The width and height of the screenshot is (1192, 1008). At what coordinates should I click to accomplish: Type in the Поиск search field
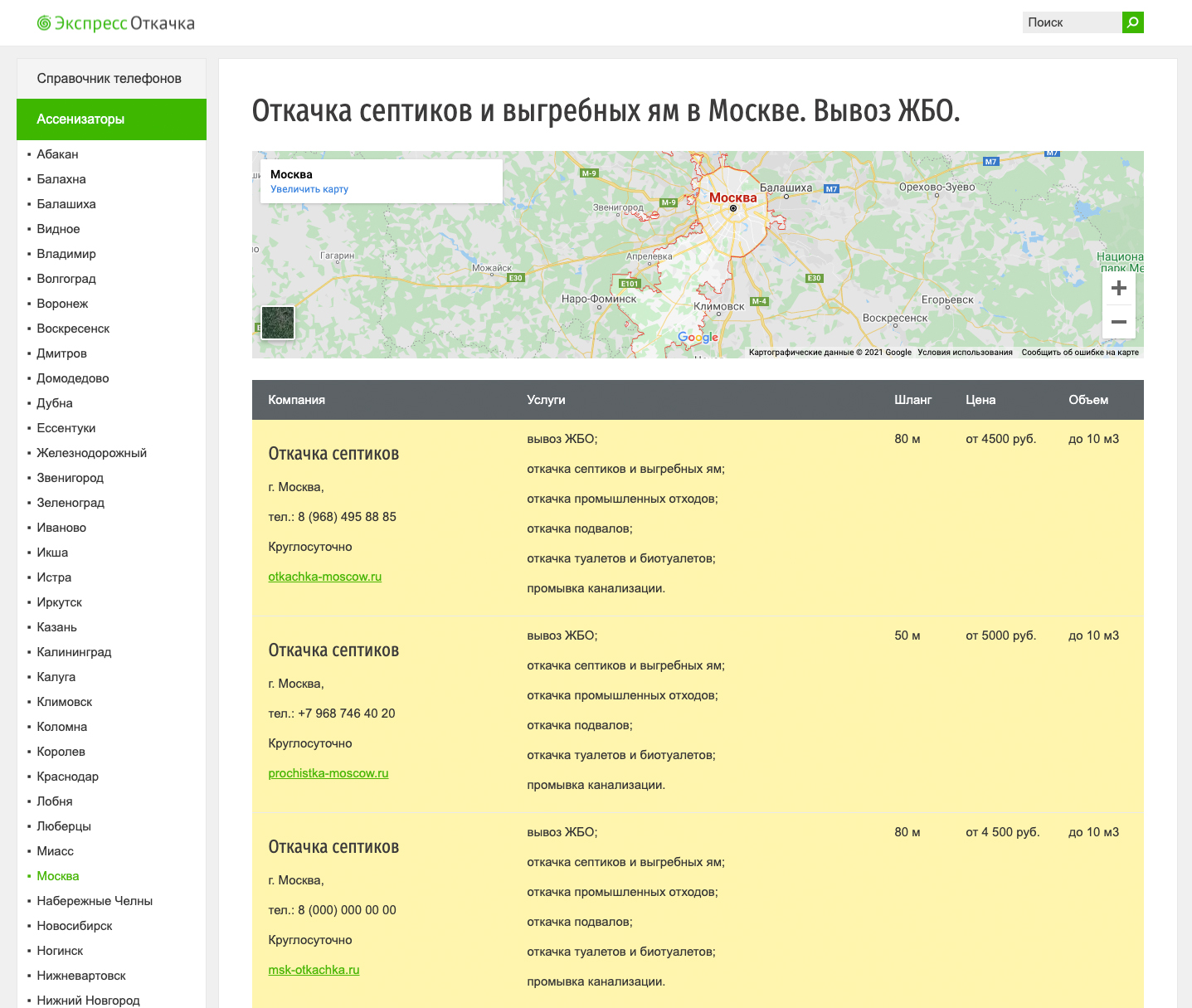coord(1071,22)
